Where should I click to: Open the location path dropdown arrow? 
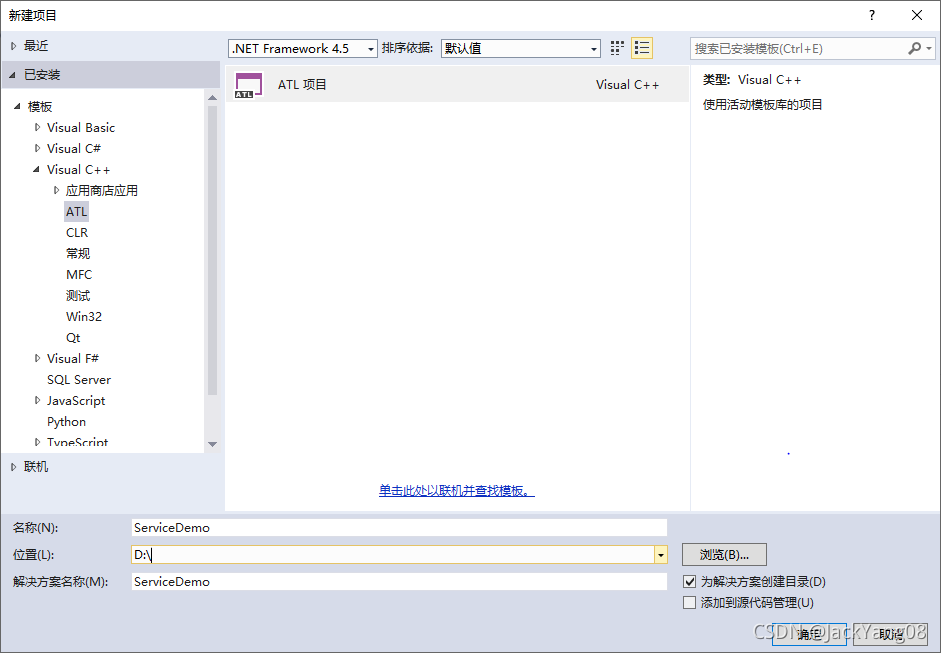click(661, 555)
